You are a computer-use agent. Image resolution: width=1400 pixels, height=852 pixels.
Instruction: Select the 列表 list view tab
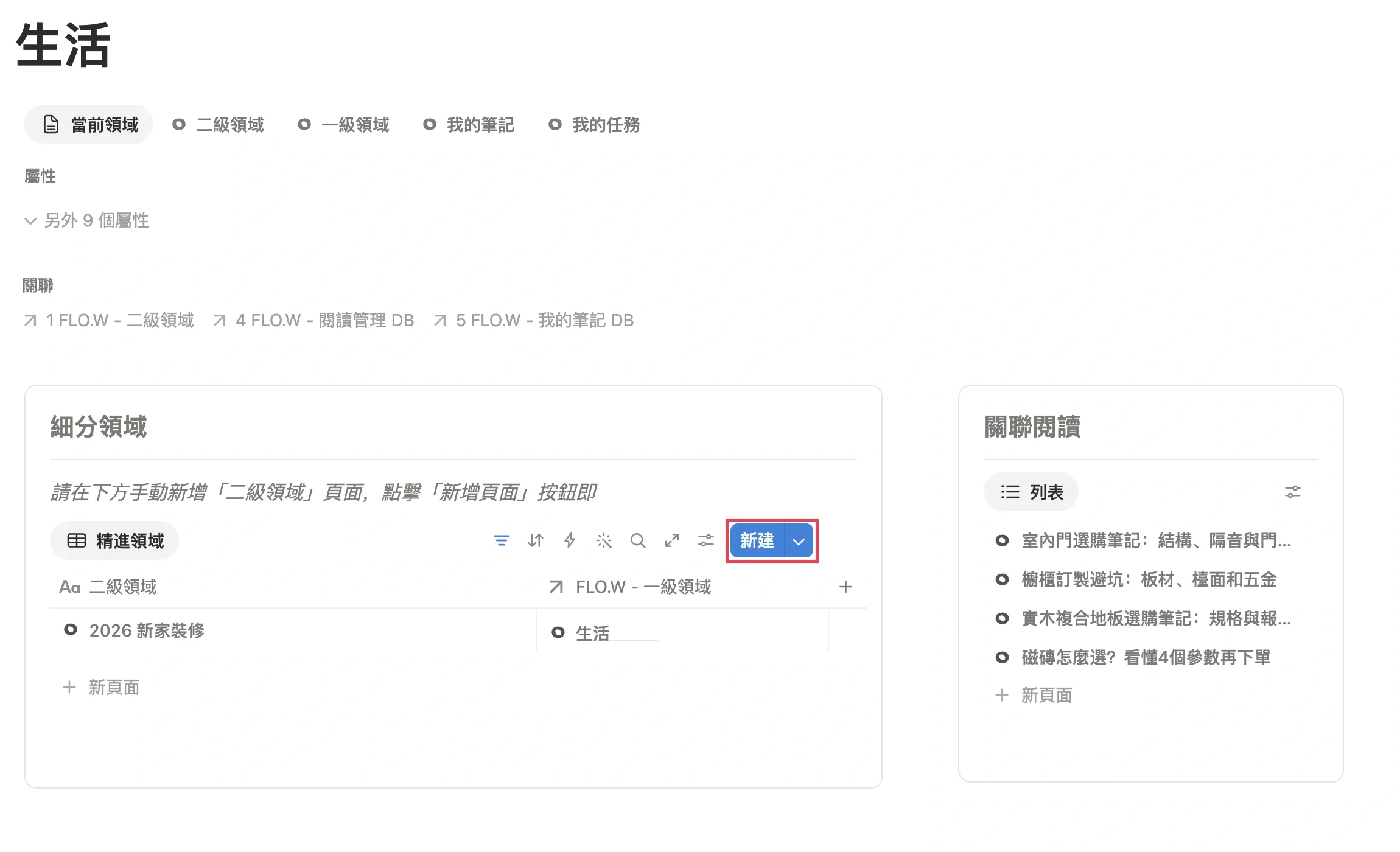[x=1031, y=492]
